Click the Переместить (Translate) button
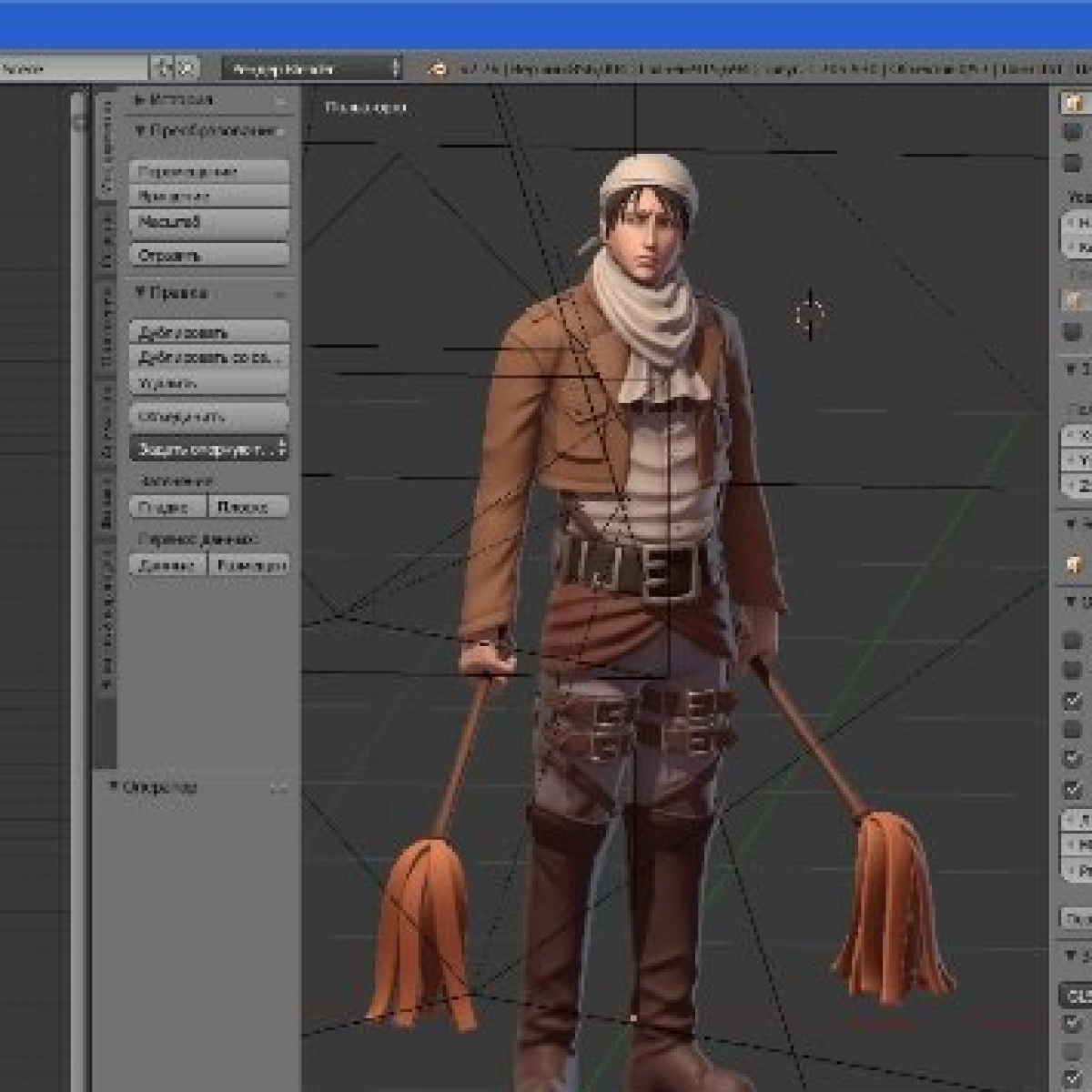Image resolution: width=1092 pixels, height=1092 pixels. [209, 171]
